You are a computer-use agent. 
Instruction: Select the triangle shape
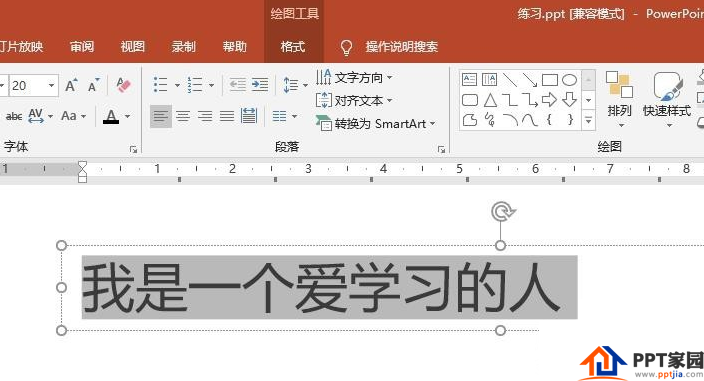(x=490, y=100)
